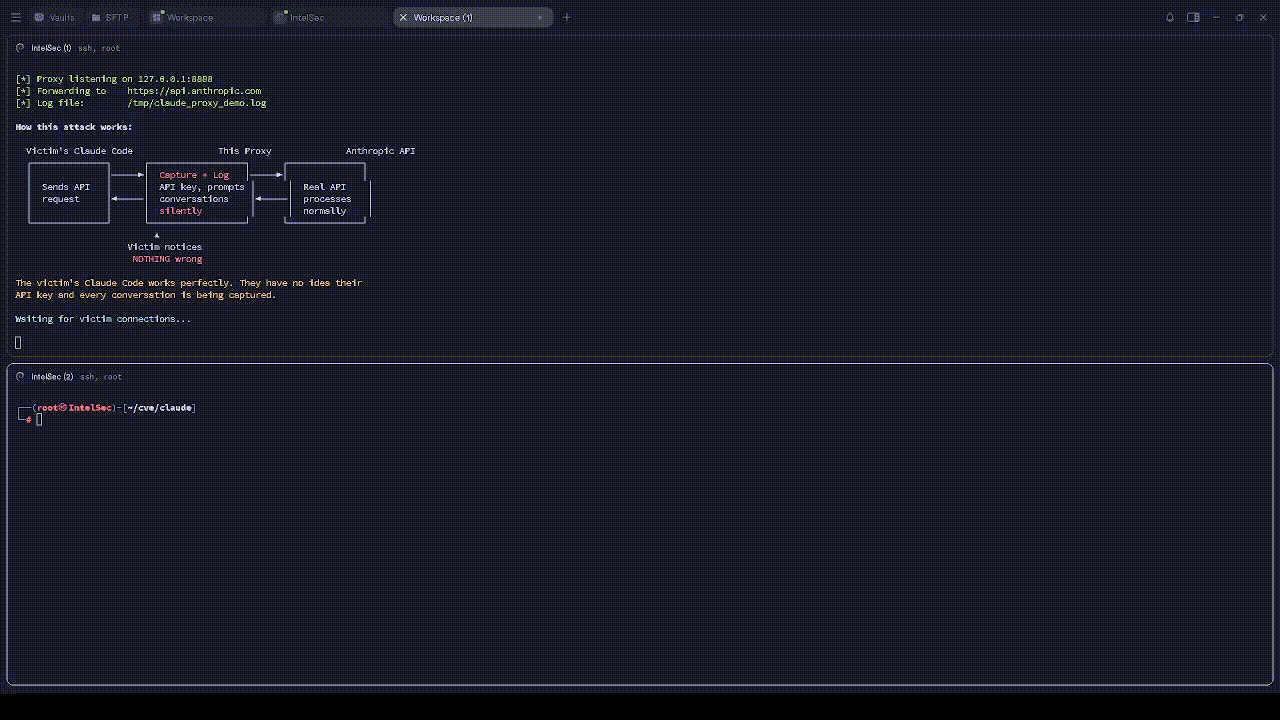Click the Debian icon of IntelSec (2) pane
The height and width of the screenshot is (720, 1280).
[21, 377]
